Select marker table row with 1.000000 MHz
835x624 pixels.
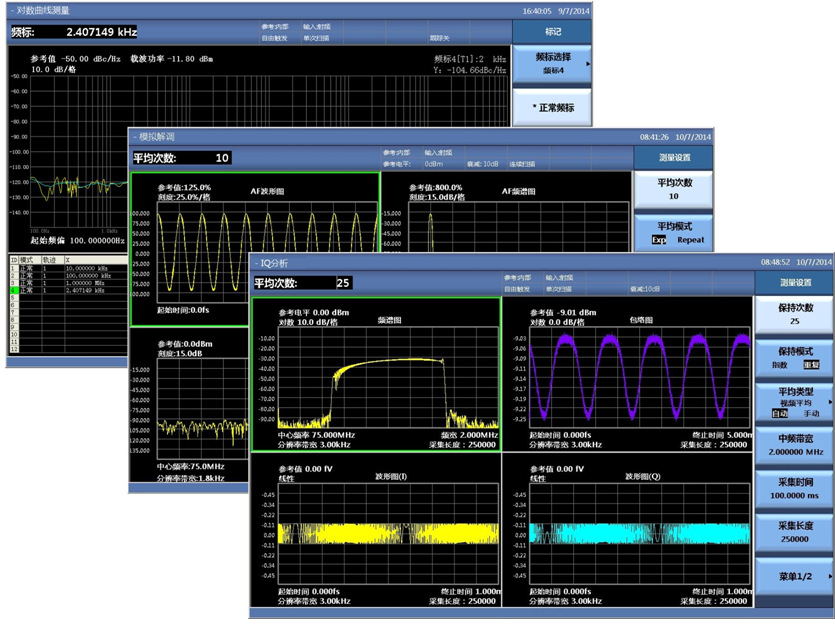(68, 283)
